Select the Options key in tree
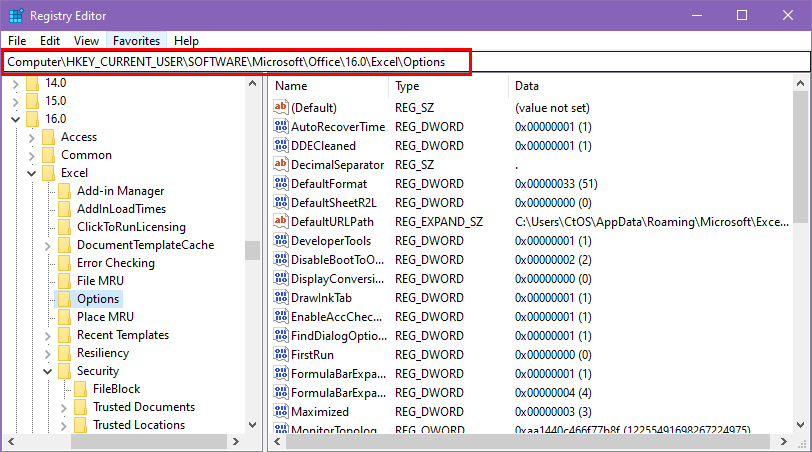812x452 pixels. tap(98, 299)
